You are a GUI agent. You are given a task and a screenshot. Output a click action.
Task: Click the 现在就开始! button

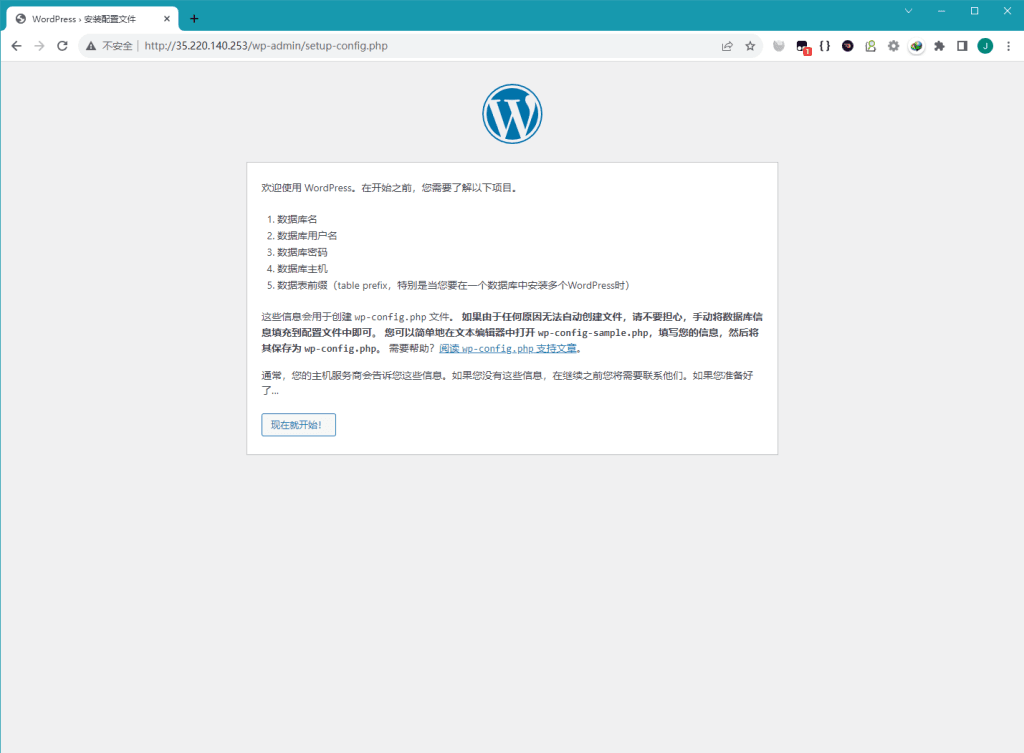pyautogui.click(x=298, y=425)
